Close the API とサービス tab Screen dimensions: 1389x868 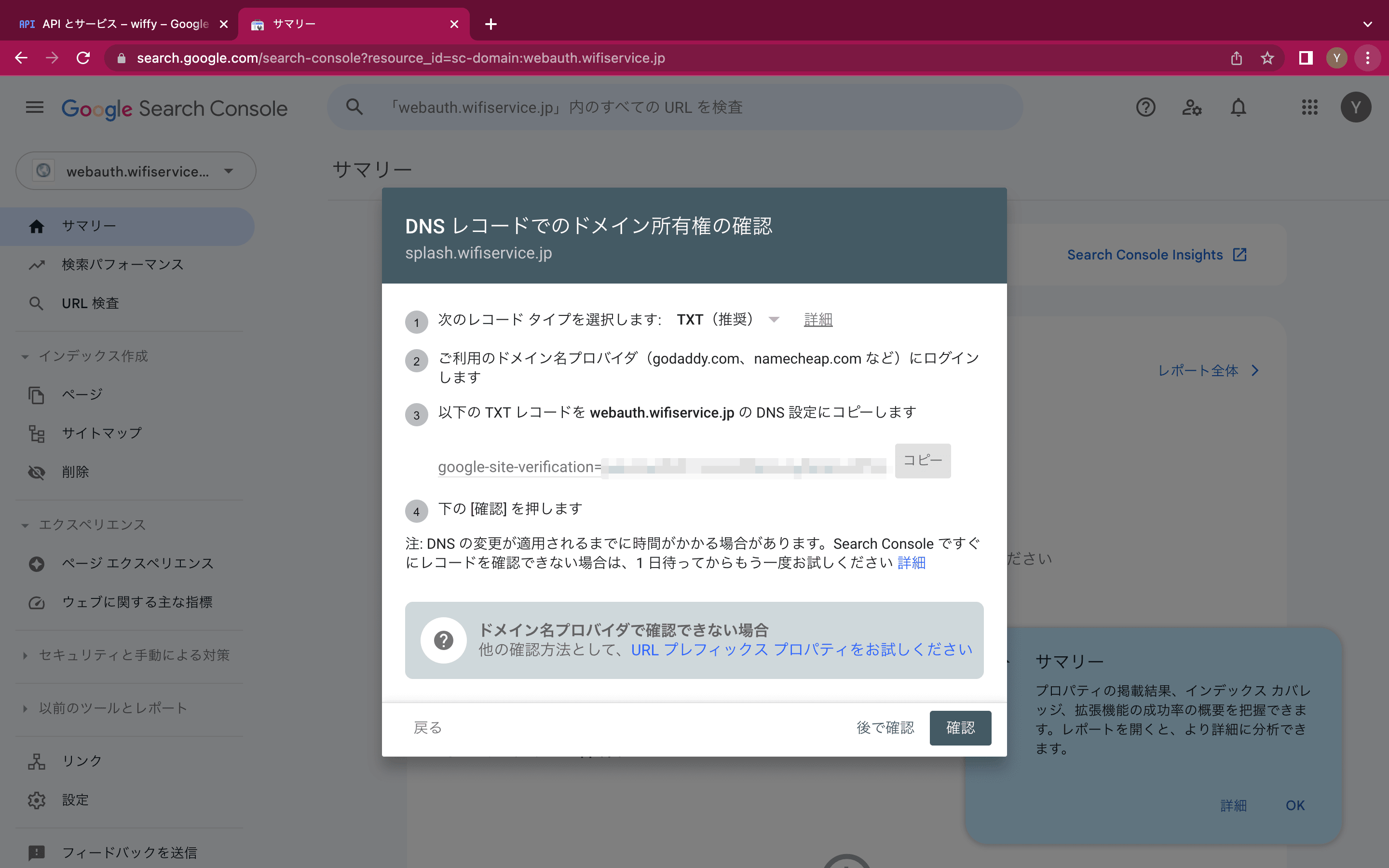click(224, 24)
